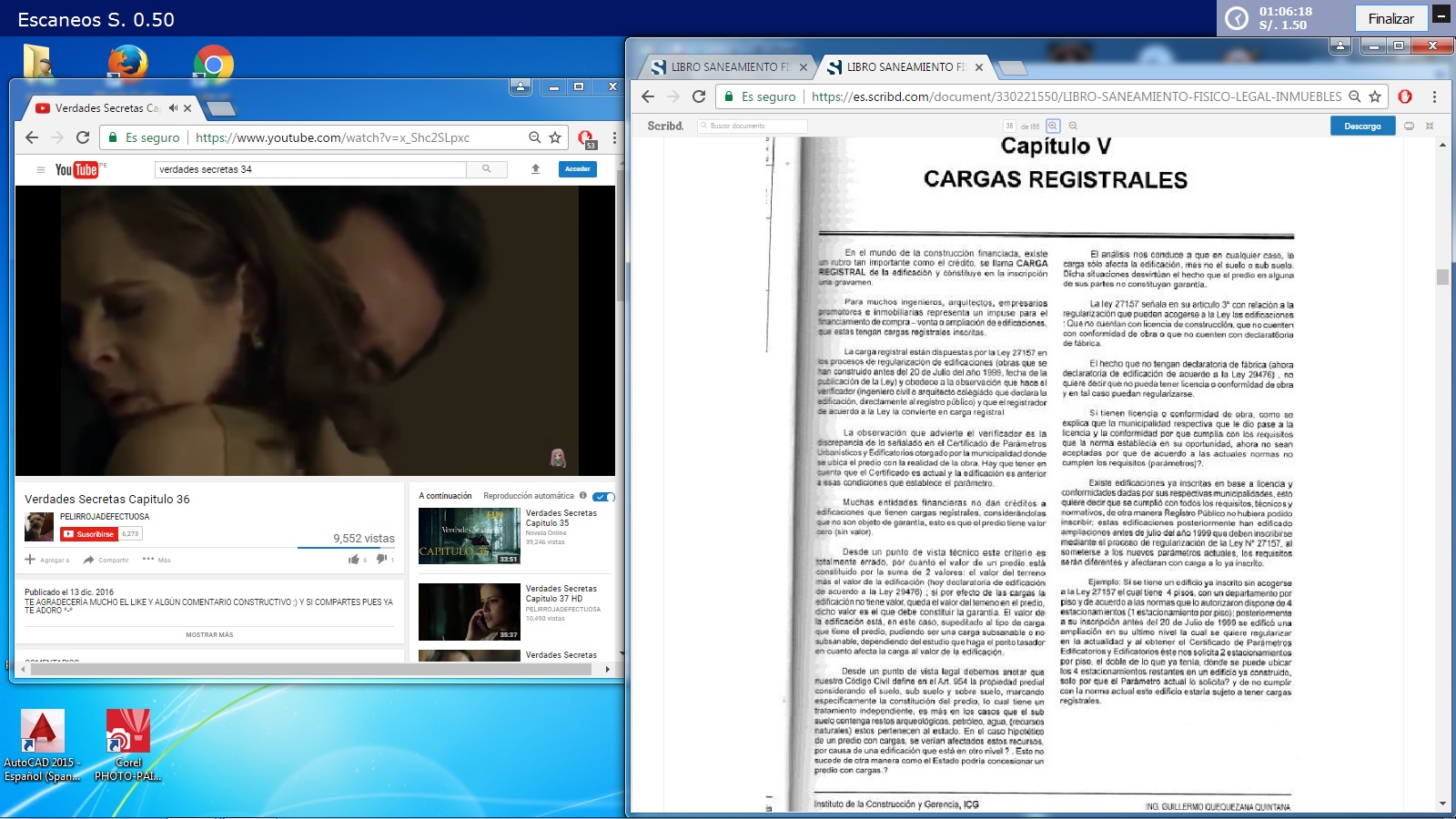
Task: Open Chrome three-dot menu in Scribd window
Action: (x=1434, y=96)
